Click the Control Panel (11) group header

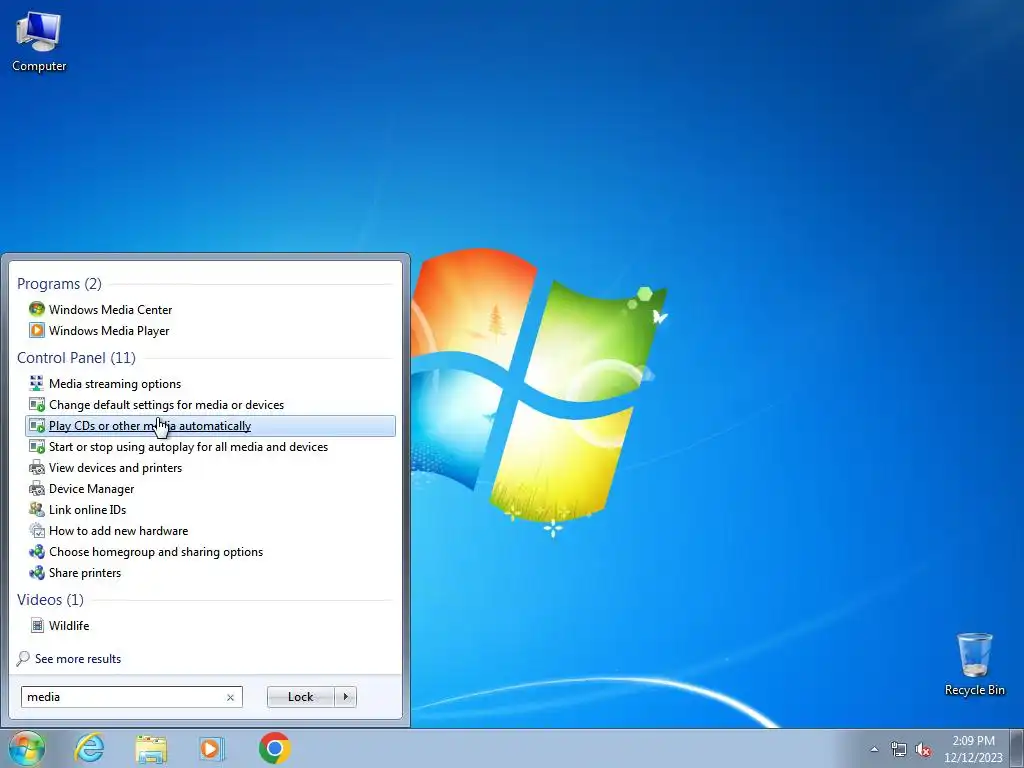76,358
